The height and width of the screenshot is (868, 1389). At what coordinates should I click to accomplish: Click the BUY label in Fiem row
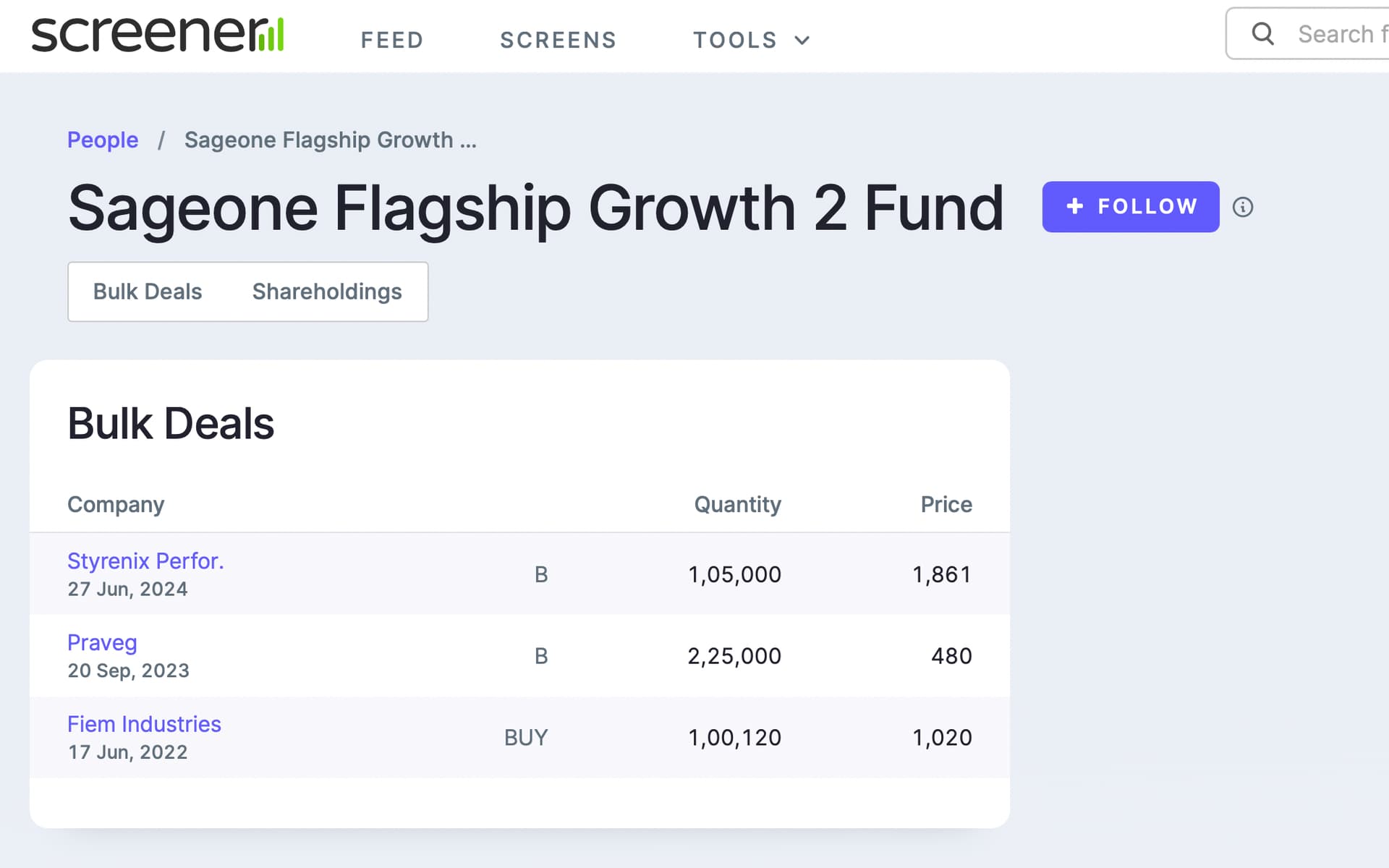coord(526,738)
